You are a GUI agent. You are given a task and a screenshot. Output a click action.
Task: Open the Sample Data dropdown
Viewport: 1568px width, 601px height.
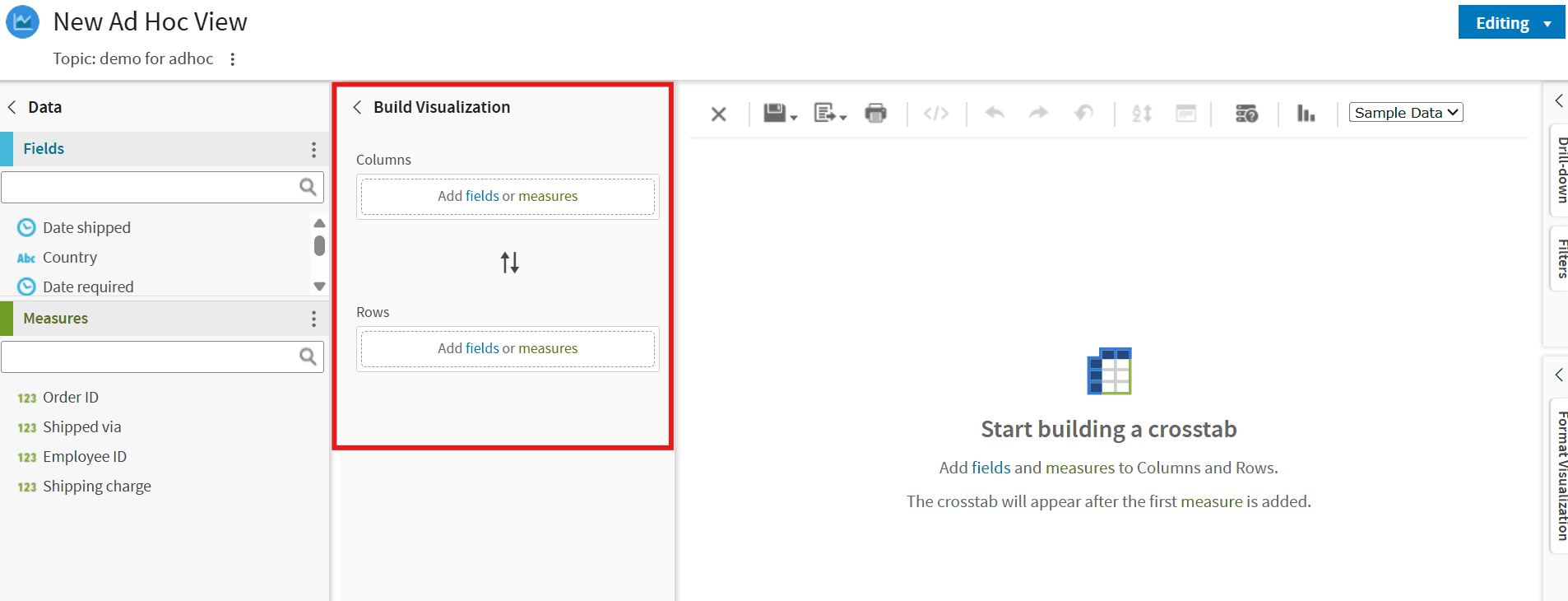pos(1405,113)
